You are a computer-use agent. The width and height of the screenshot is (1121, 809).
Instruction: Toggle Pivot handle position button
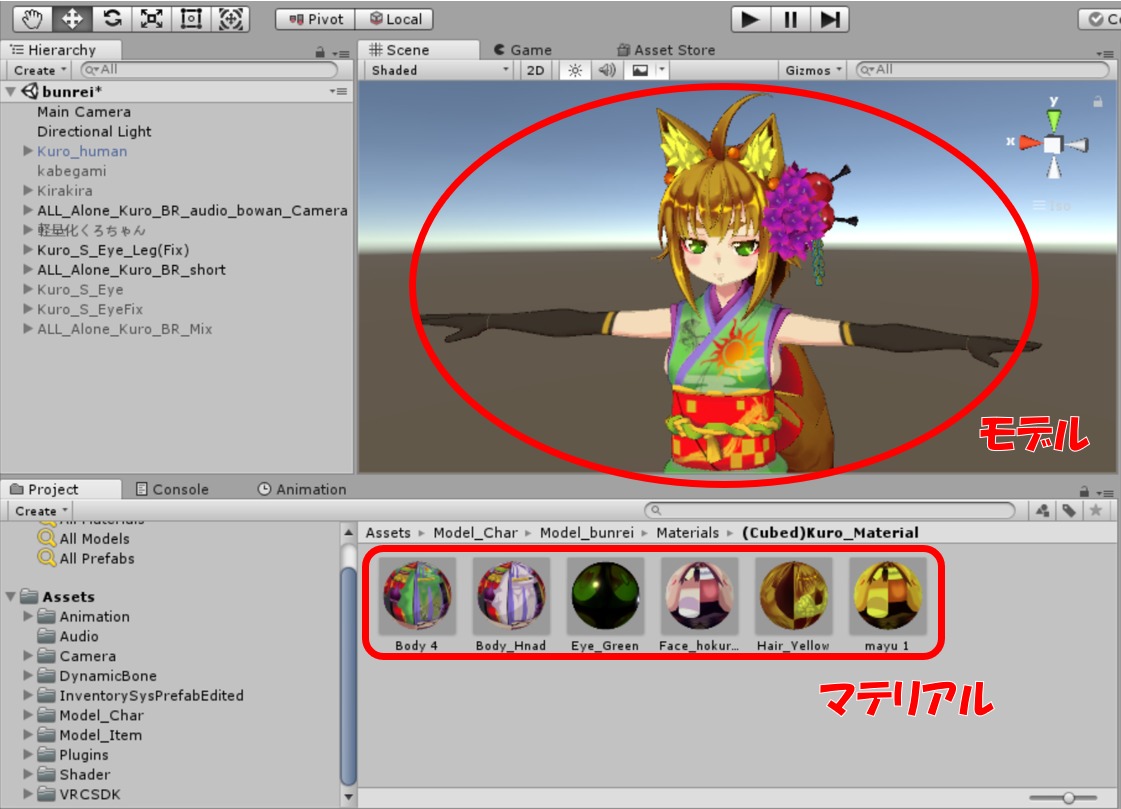click(315, 19)
